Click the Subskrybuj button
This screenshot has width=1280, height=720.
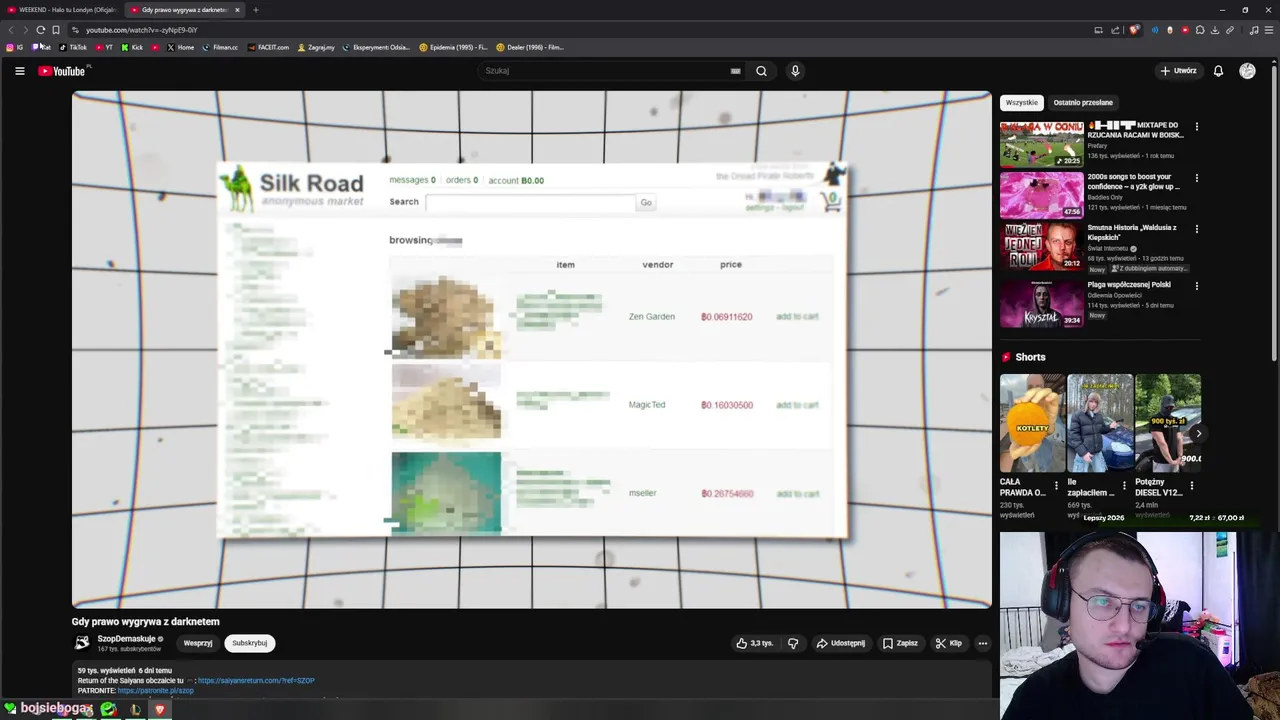point(249,643)
